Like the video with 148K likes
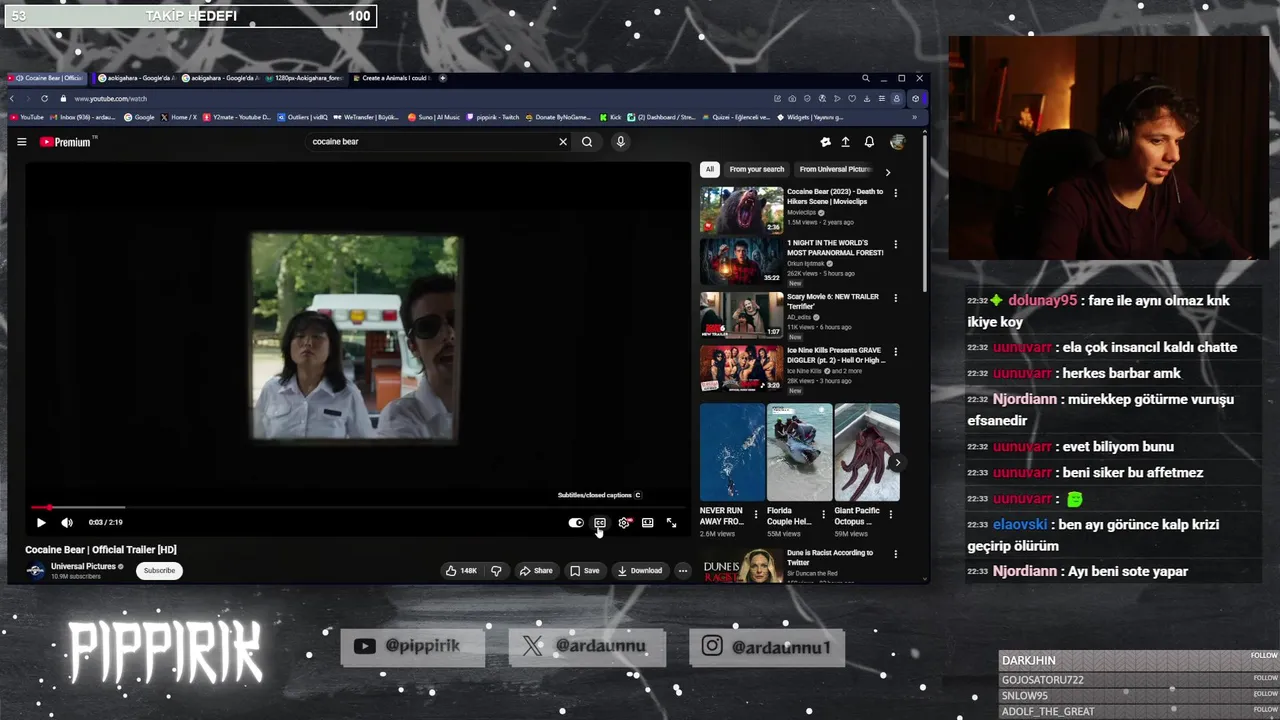 click(x=461, y=571)
